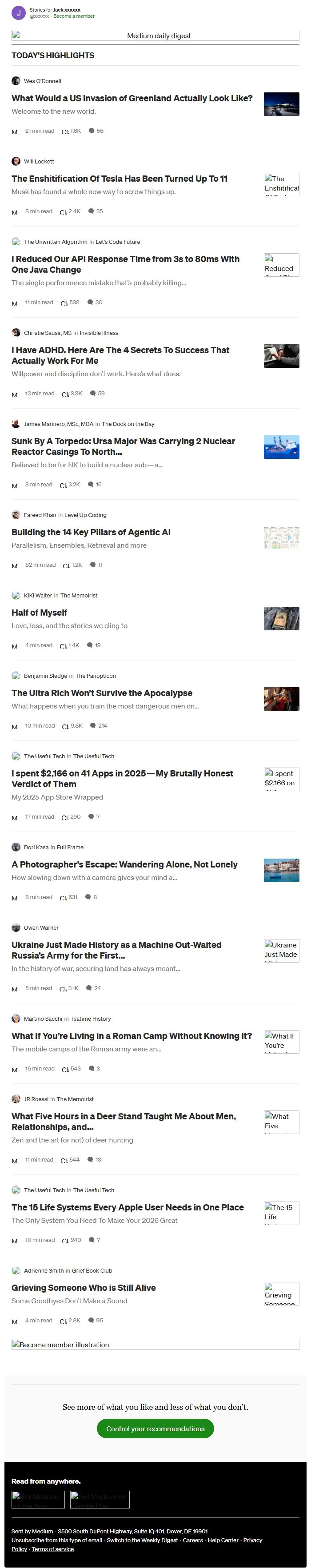311x1568 pixels.
Task: Open the Terms of service link
Action: (x=52, y=1549)
